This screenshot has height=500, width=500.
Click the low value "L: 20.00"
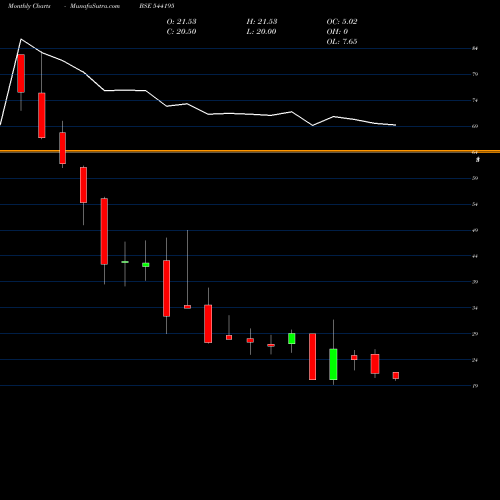[x=261, y=32]
